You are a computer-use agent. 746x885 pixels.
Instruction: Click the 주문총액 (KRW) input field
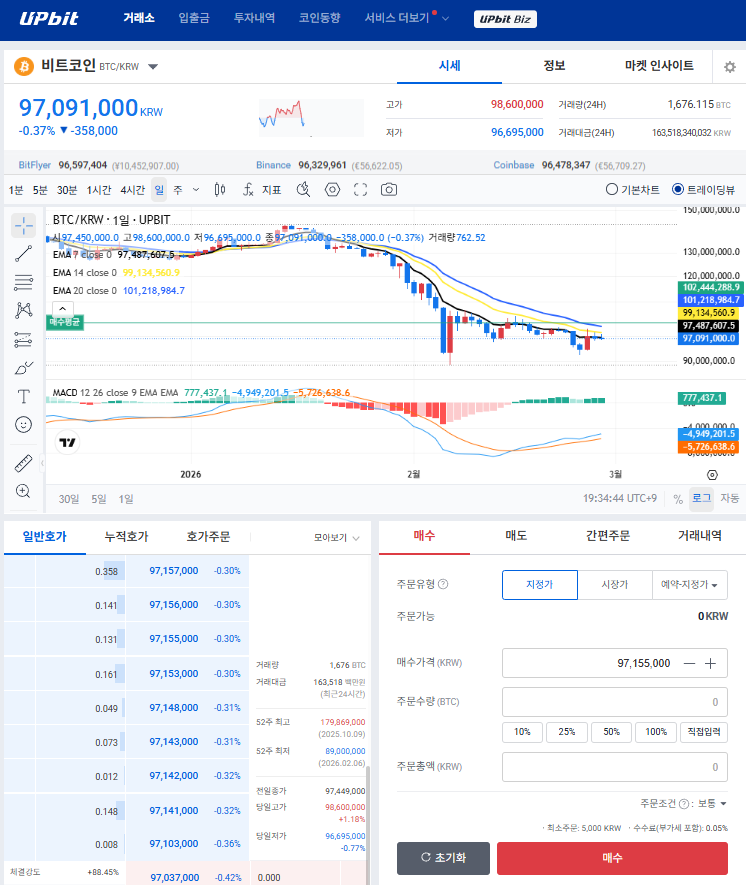615,767
